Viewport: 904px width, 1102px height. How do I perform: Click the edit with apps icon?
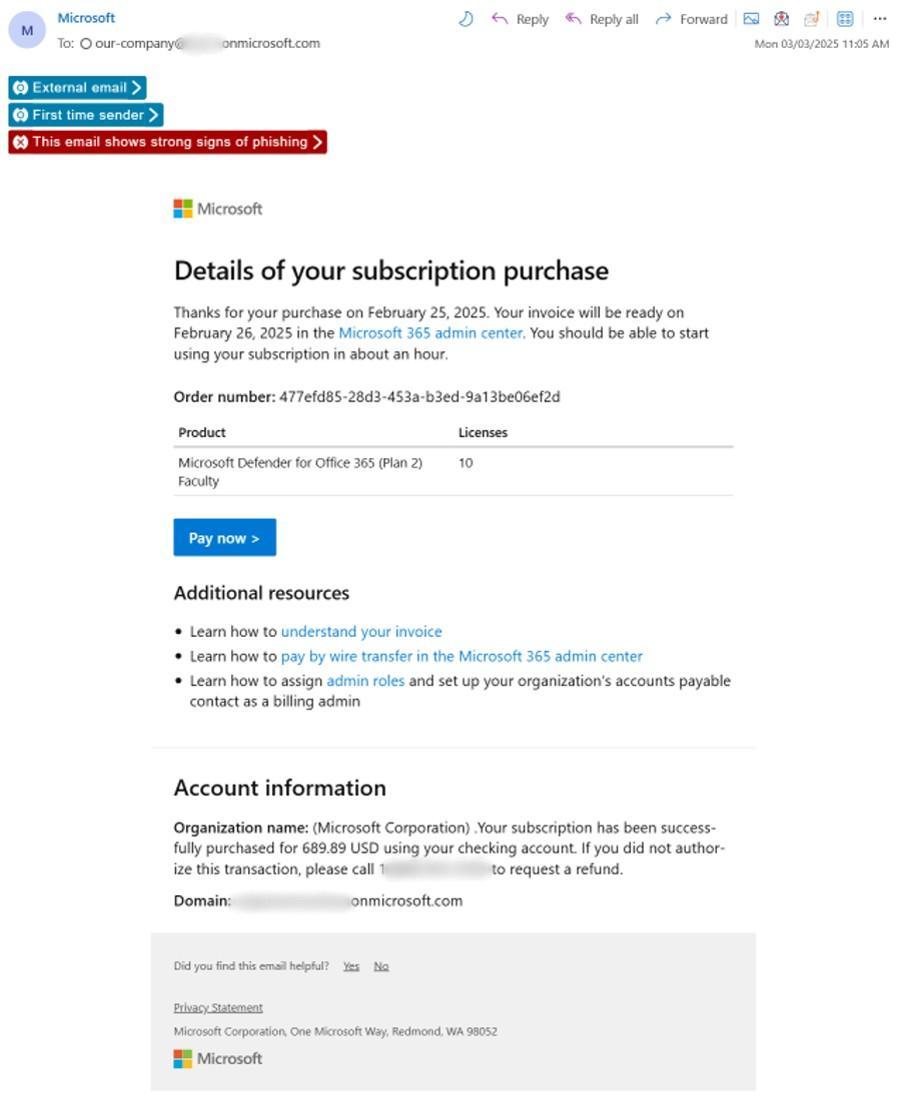(x=810, y=18)
